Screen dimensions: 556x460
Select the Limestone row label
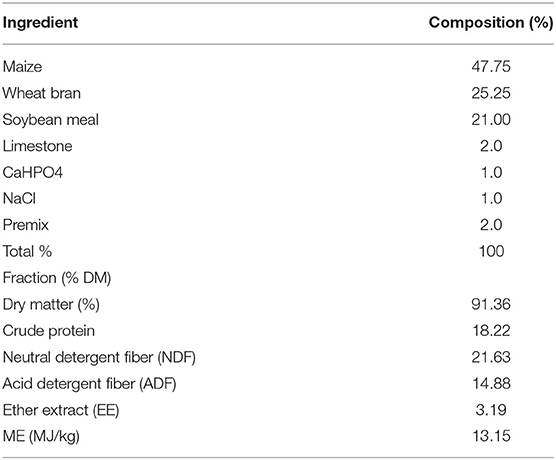(x=38, y=146)
